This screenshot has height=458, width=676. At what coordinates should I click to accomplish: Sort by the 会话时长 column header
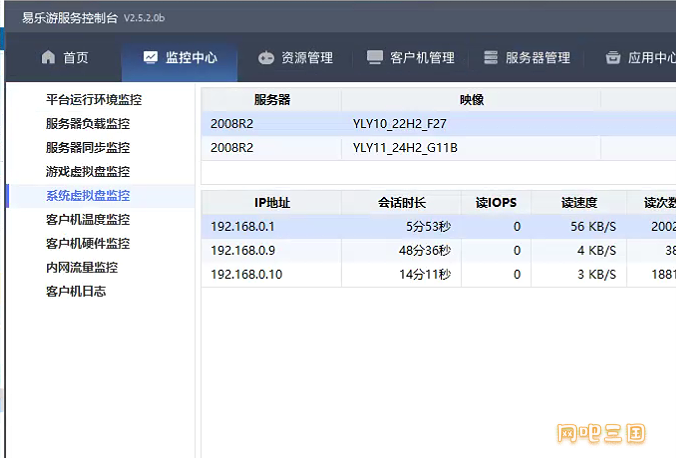pyautogui.click(x=401, y=203)
